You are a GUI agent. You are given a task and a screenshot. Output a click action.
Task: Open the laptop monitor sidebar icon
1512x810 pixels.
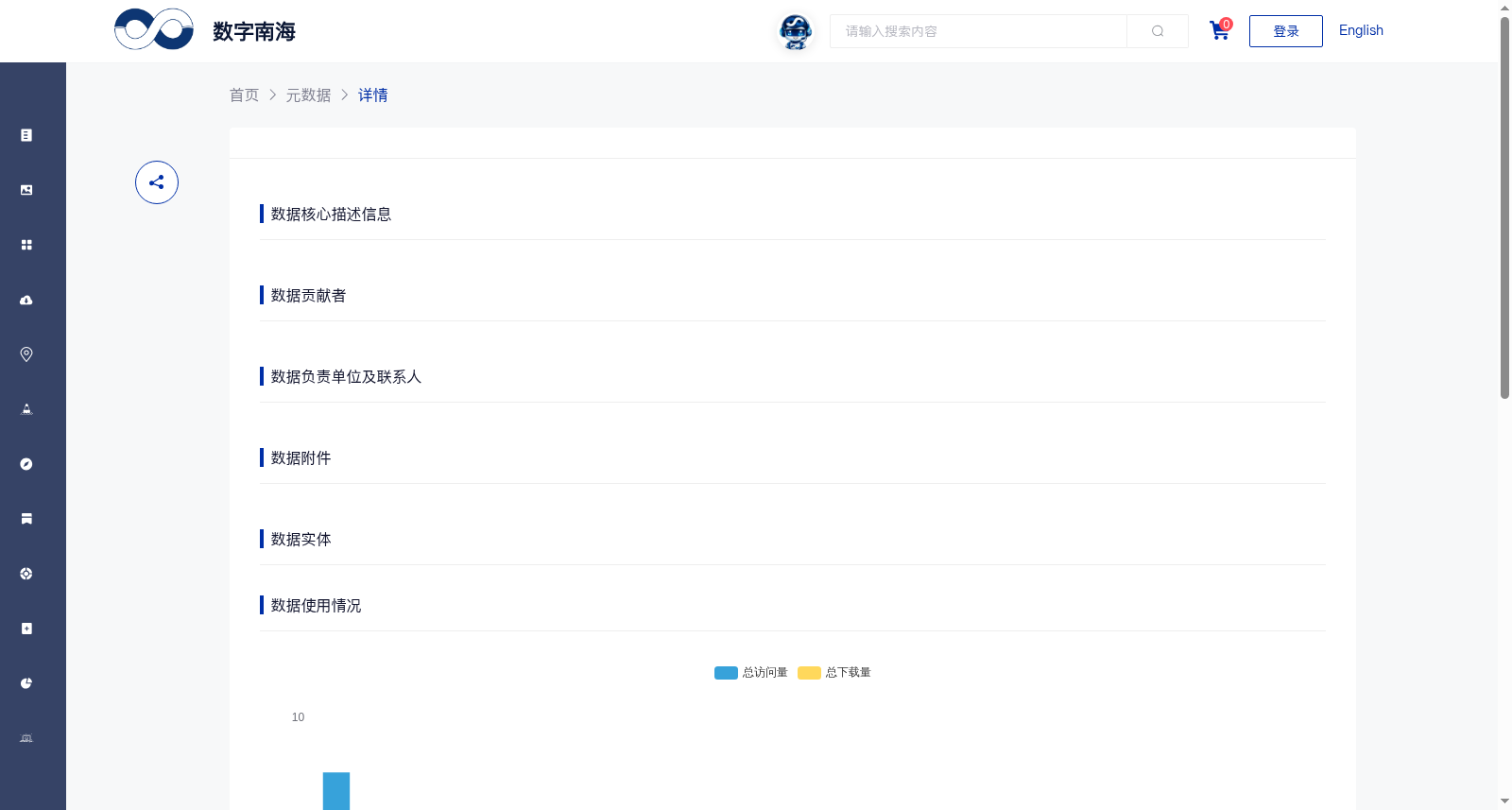(x=26, y=738)
